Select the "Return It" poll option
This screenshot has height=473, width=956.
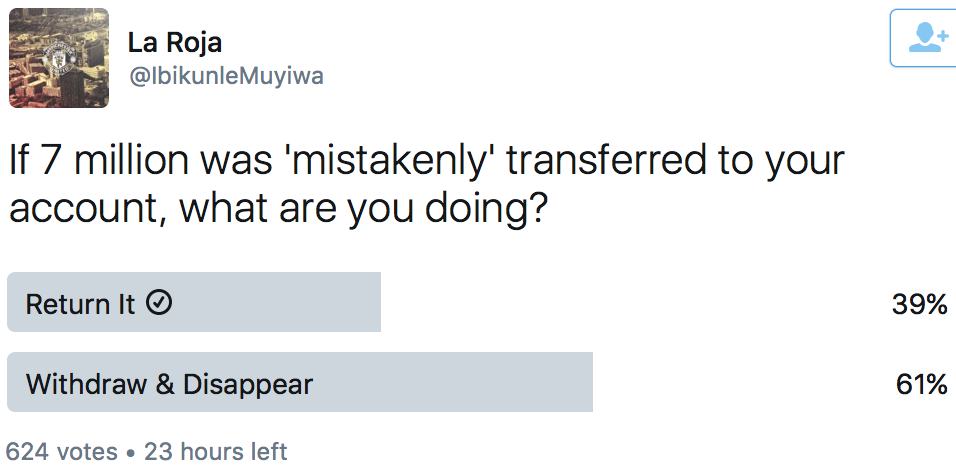[x=80, y=303]
